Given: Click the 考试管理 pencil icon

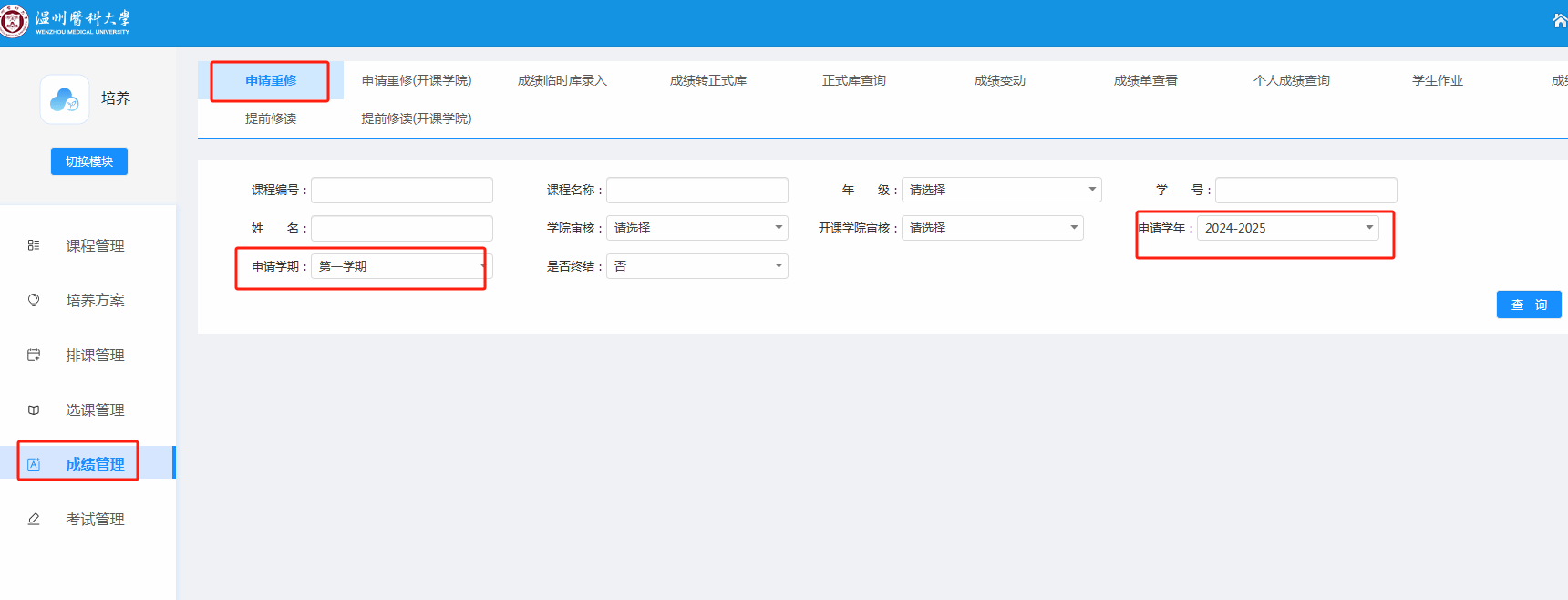Looking at the screenshot, I should coord(34,519).
